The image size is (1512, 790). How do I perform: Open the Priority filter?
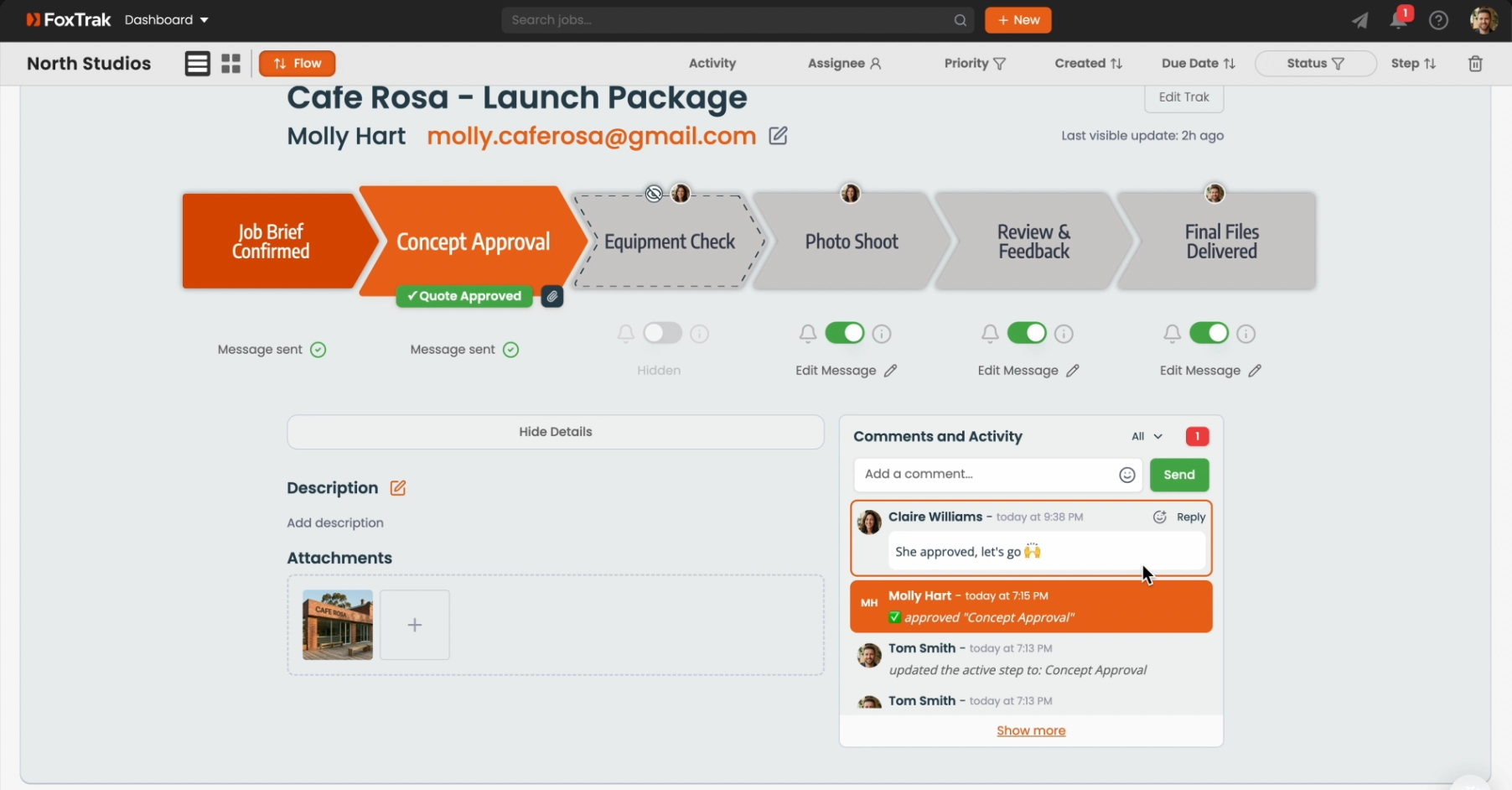(975, 64)
